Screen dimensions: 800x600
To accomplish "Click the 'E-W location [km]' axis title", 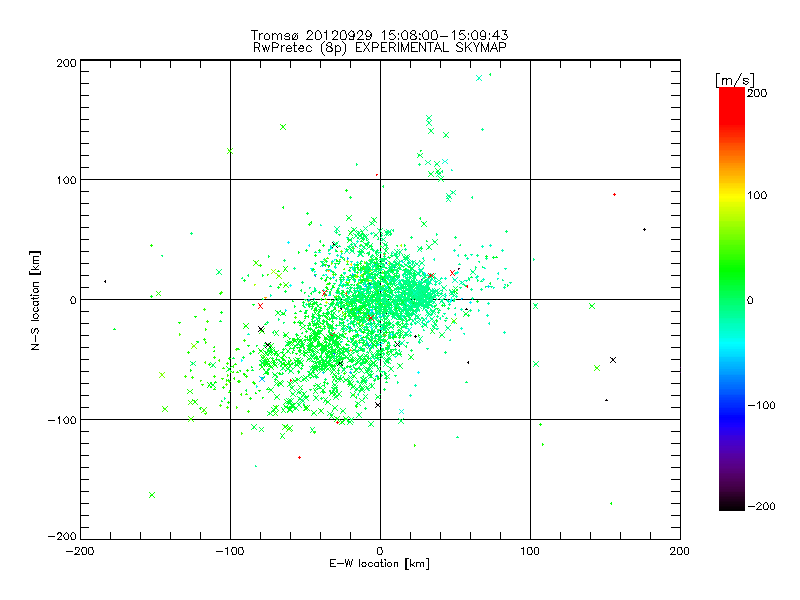I will click(x=379, y=564).
